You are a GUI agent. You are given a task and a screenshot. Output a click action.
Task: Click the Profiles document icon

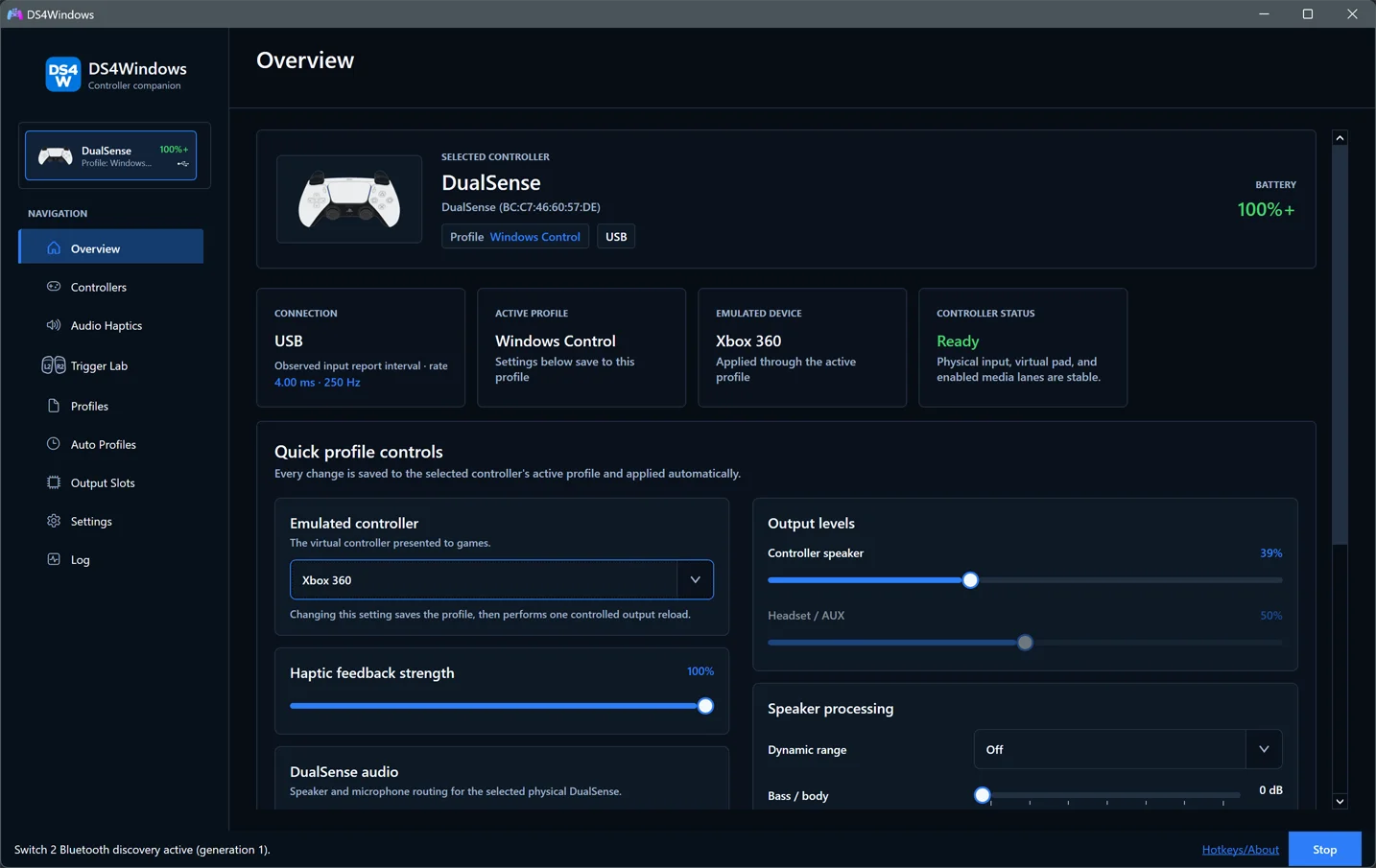point(54,406)
